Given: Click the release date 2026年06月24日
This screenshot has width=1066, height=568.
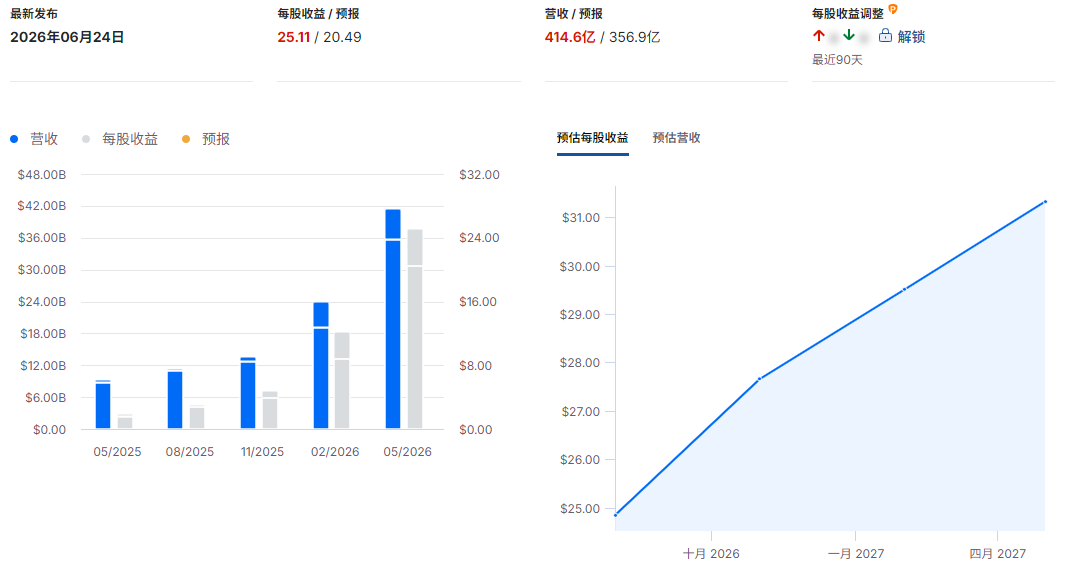Looking at the screenshot, I should tap(67, 37).
